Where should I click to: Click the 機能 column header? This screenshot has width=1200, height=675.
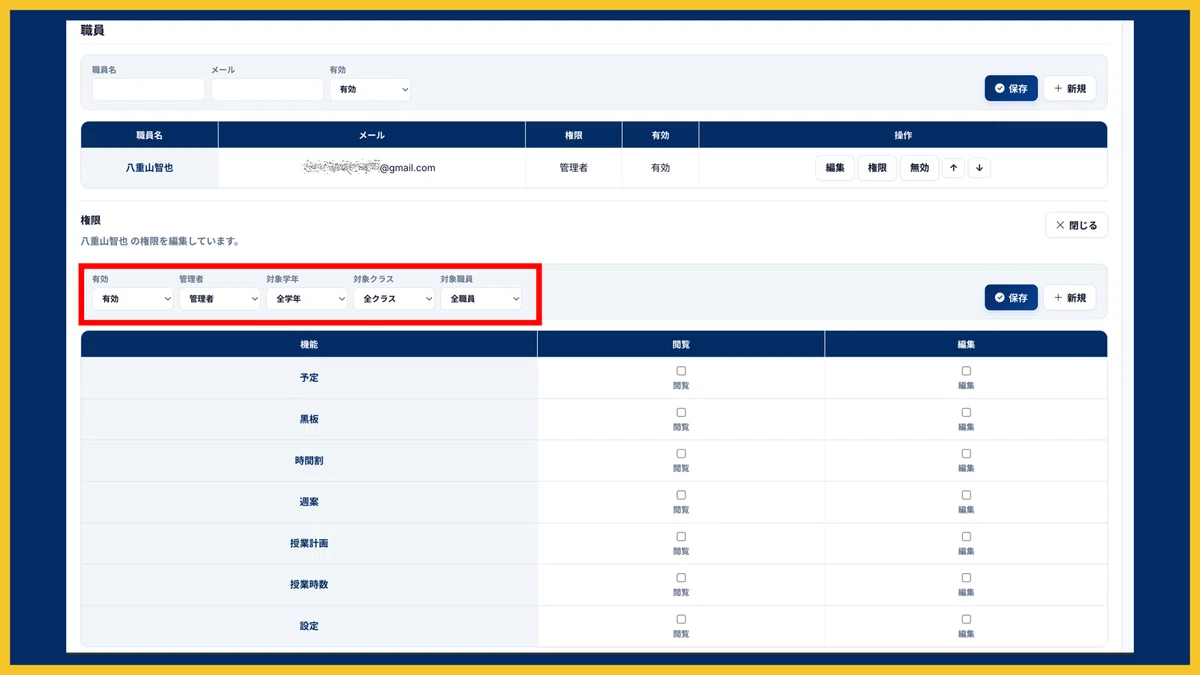click(x=309, y=344)
